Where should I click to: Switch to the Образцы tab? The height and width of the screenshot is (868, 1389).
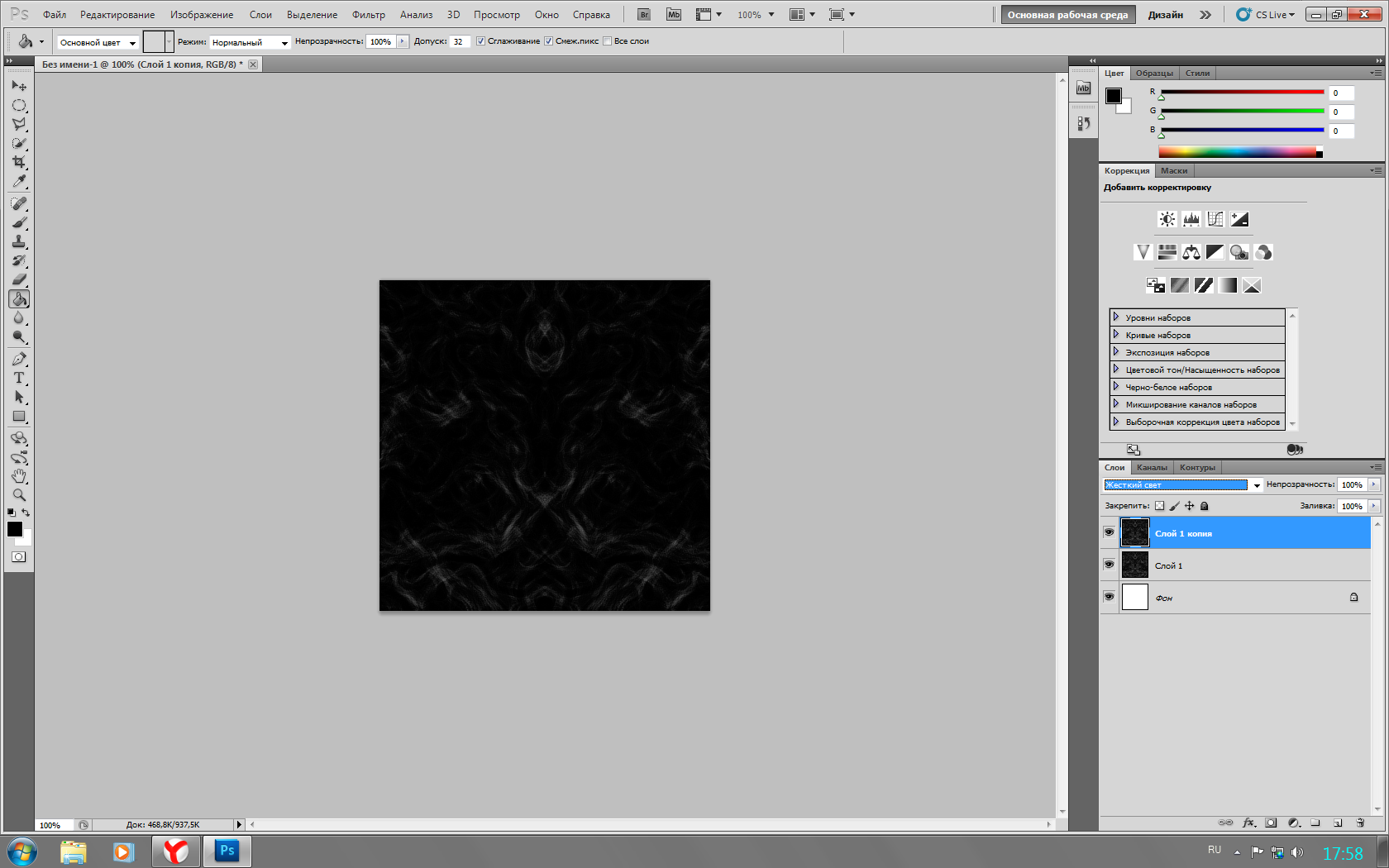pyautogui.click(x=1153, y=74)
